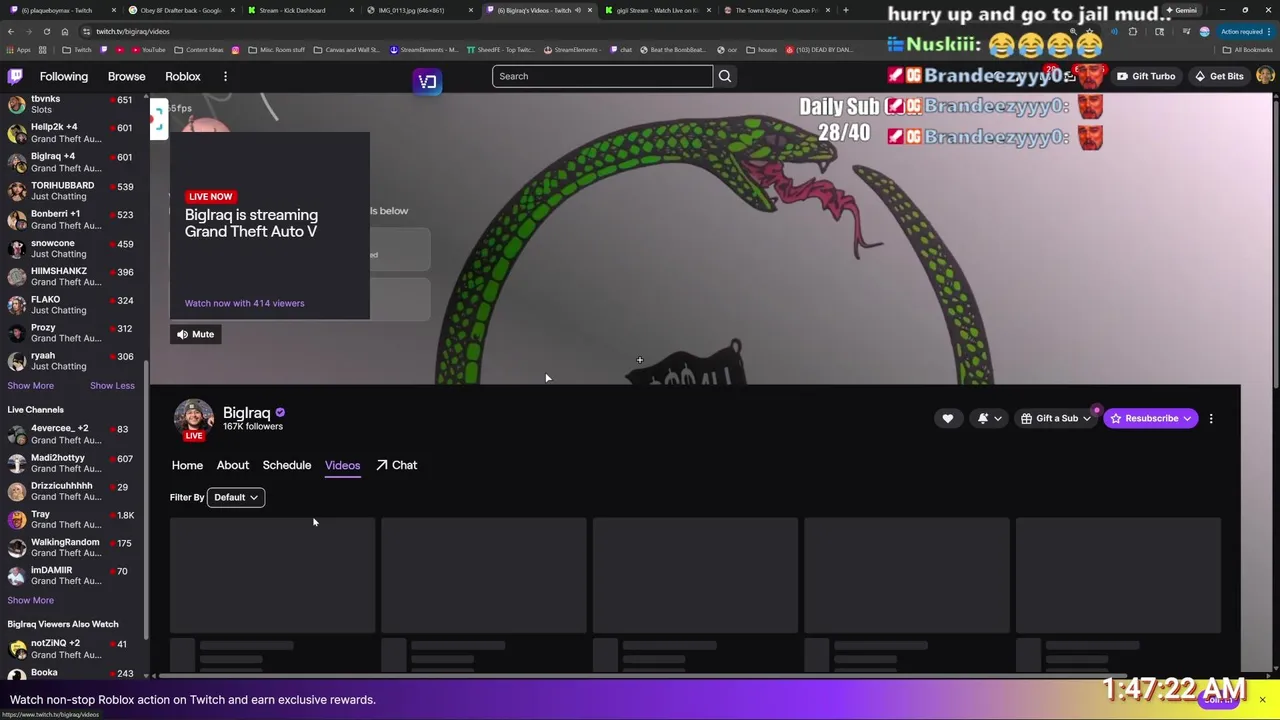Switch to the Stream - Kick Dashboard tab
Viewport: 1280px width, 720px height.
[299, 10]
